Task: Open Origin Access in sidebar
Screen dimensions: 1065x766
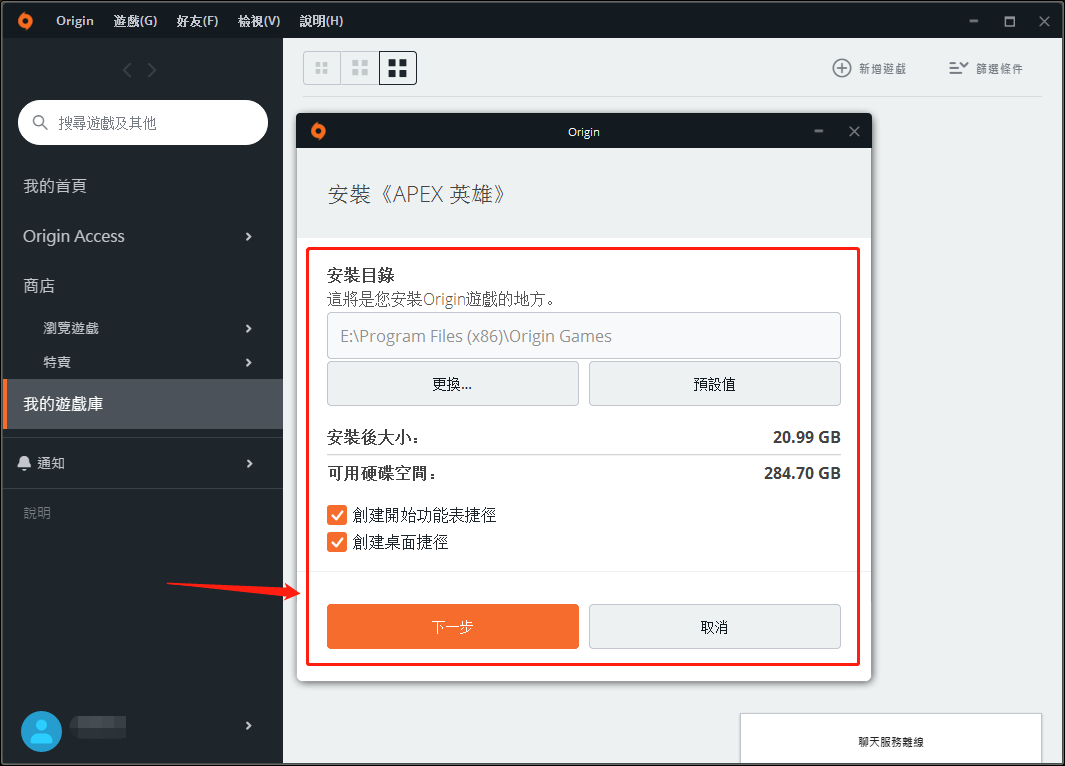Action: pyautogui.click(x=74, y=236)
